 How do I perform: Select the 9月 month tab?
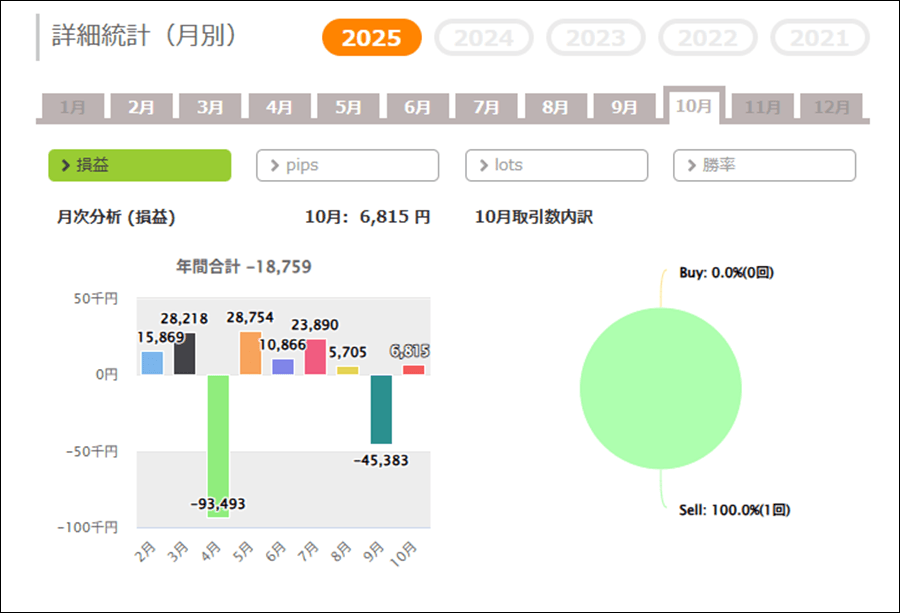coord(624,107)
